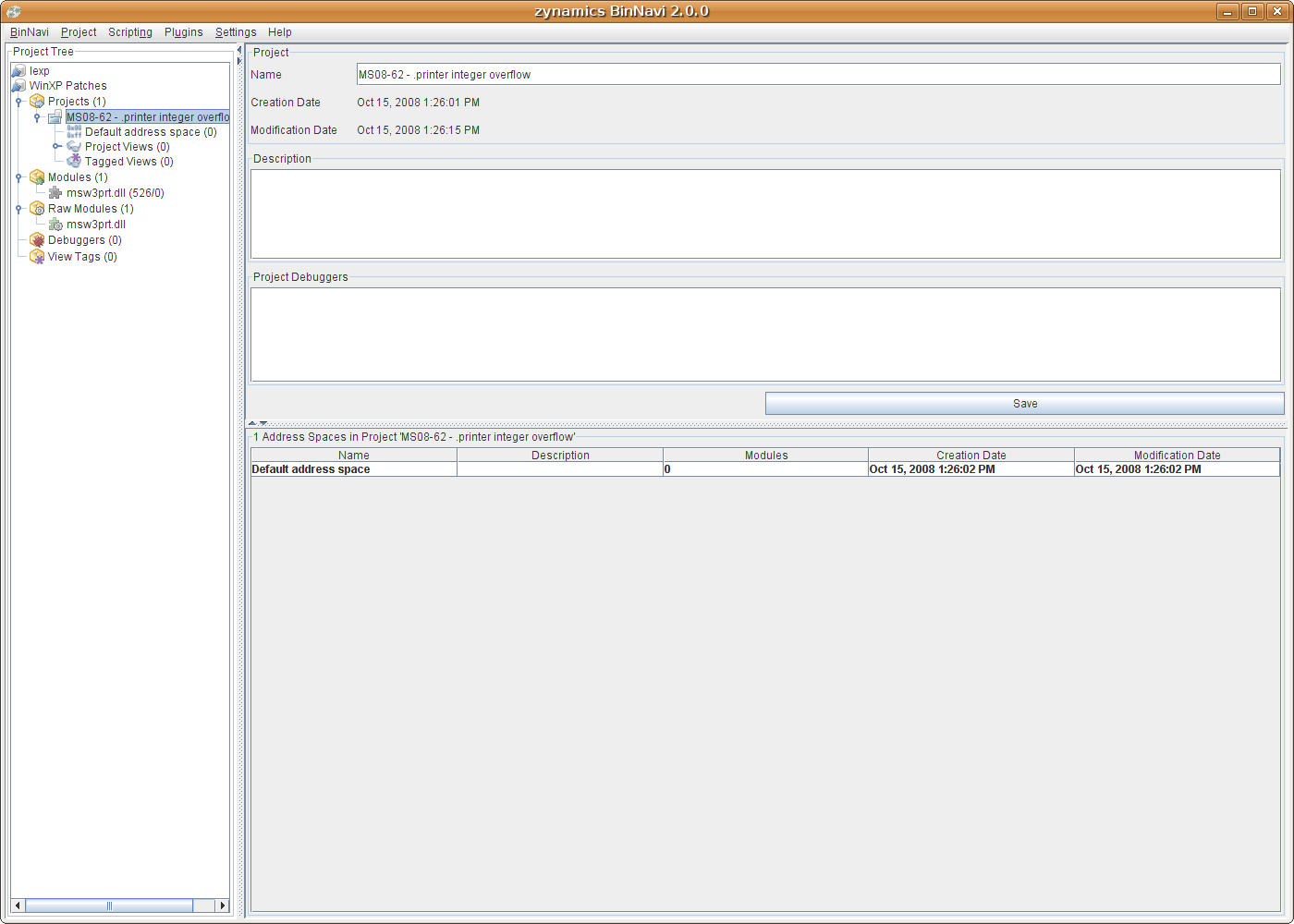Click 'Default address space' table cell
The height and width of the screenshot is (924, 1294).
pyautogui.click(x=354, y=469)
